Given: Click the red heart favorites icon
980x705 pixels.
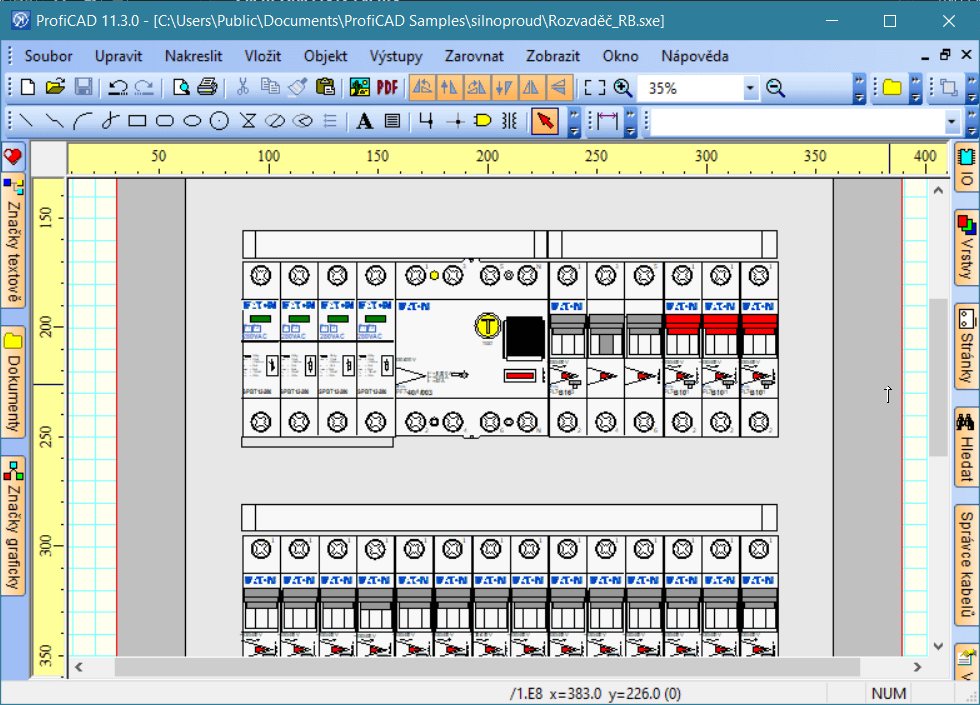Looking at the screenshot, I should tap(13, 157).
